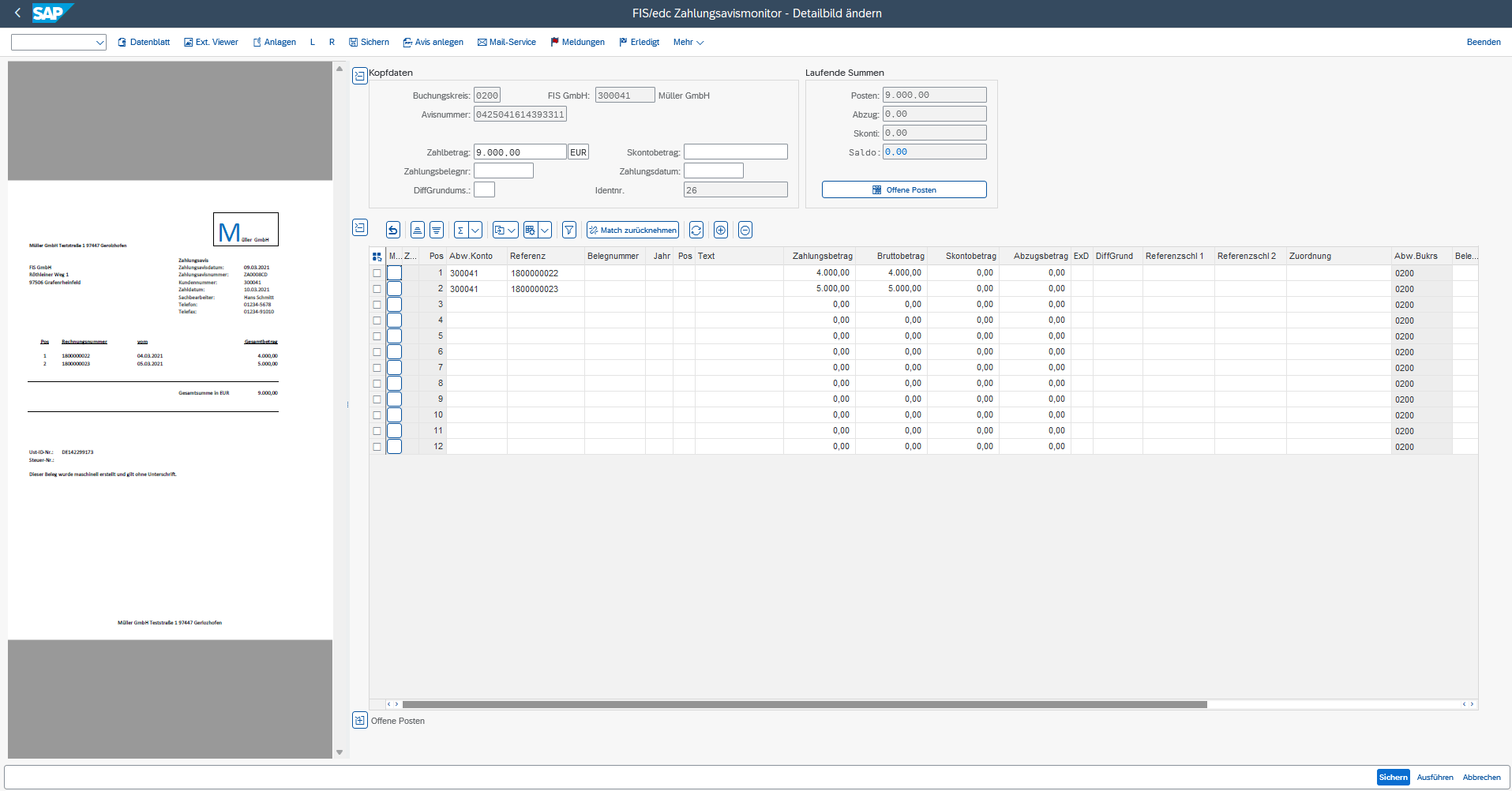Click Abbrechen in the footer
The width and height of the screenshot is (1512, 791).
pyautogui.click(x=1481, y=777)
